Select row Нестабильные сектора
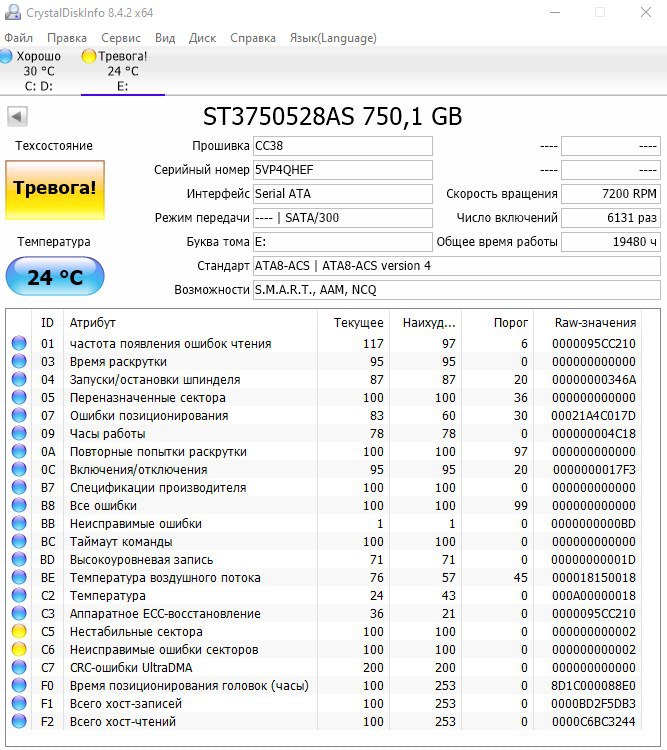The height and width of the screenshot is (750, 667). pos(324,631)
